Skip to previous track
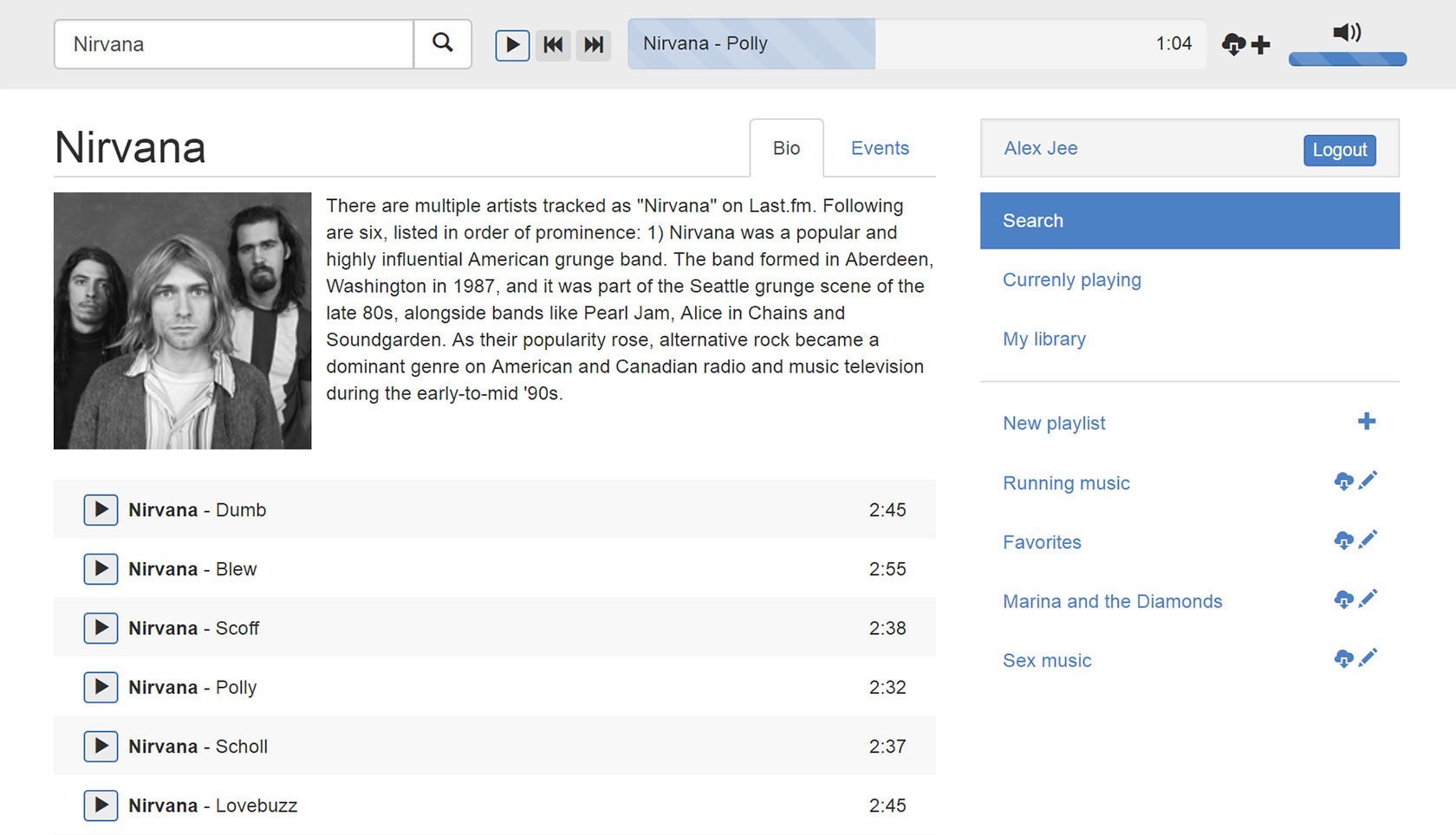Screen dimensions: 1456x835 click(553, 45)
